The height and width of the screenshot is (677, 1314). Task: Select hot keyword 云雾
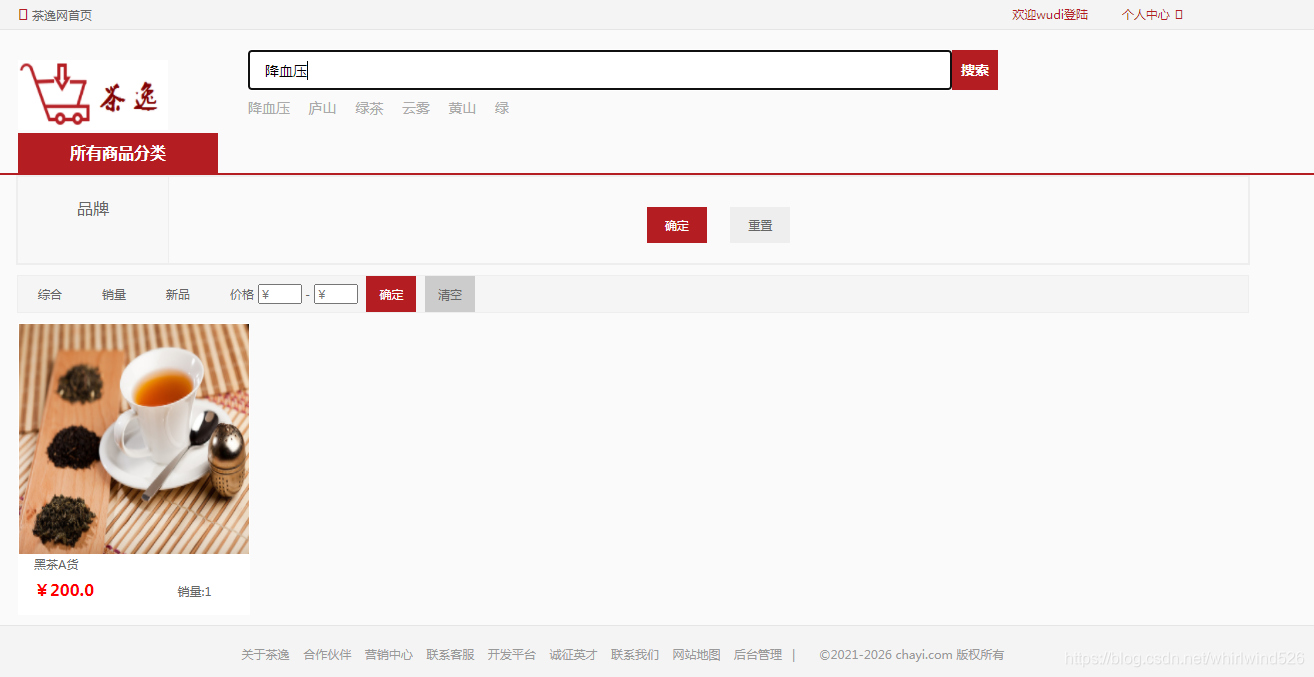pyautogui.click(x=416, y=108)
